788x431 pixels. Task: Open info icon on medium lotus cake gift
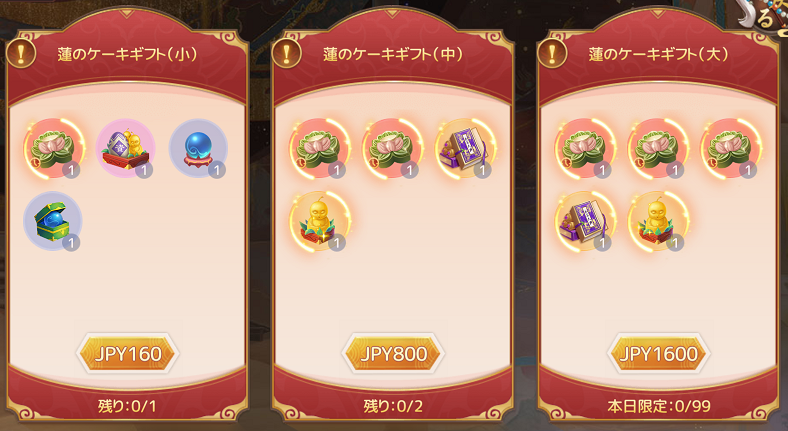point(286,53)
